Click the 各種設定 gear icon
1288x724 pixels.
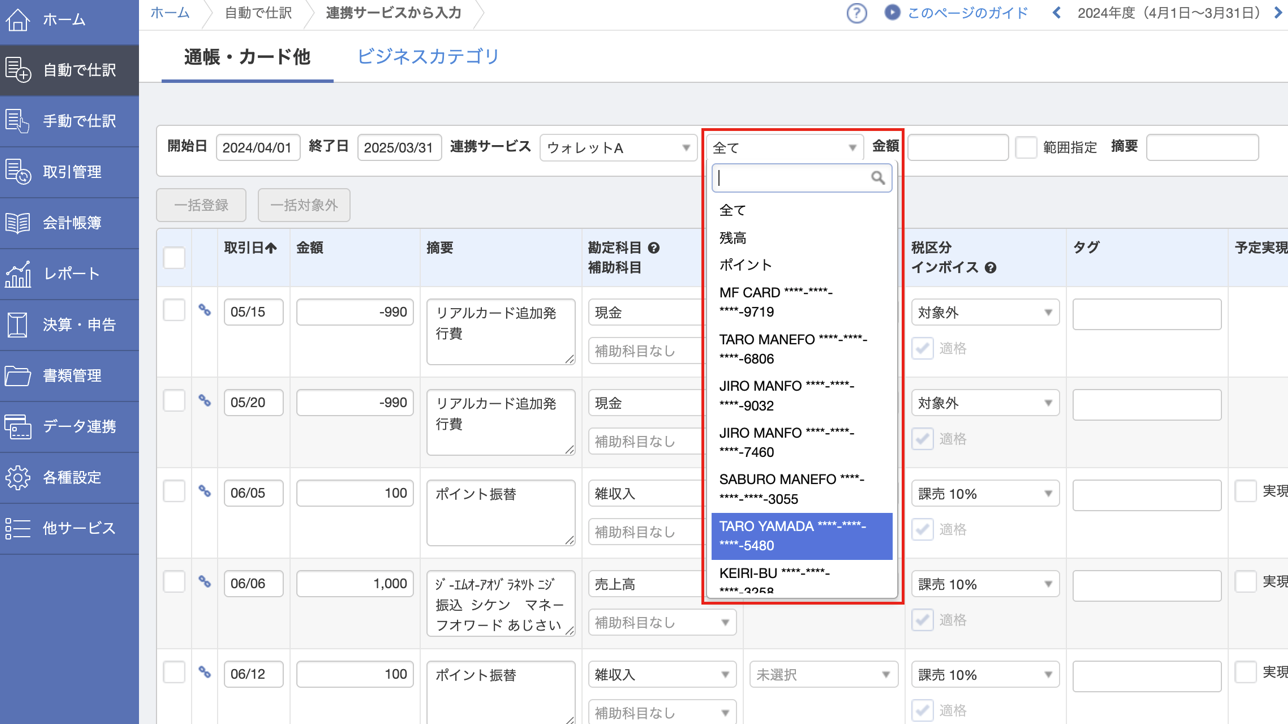click(x=18, y=478)
